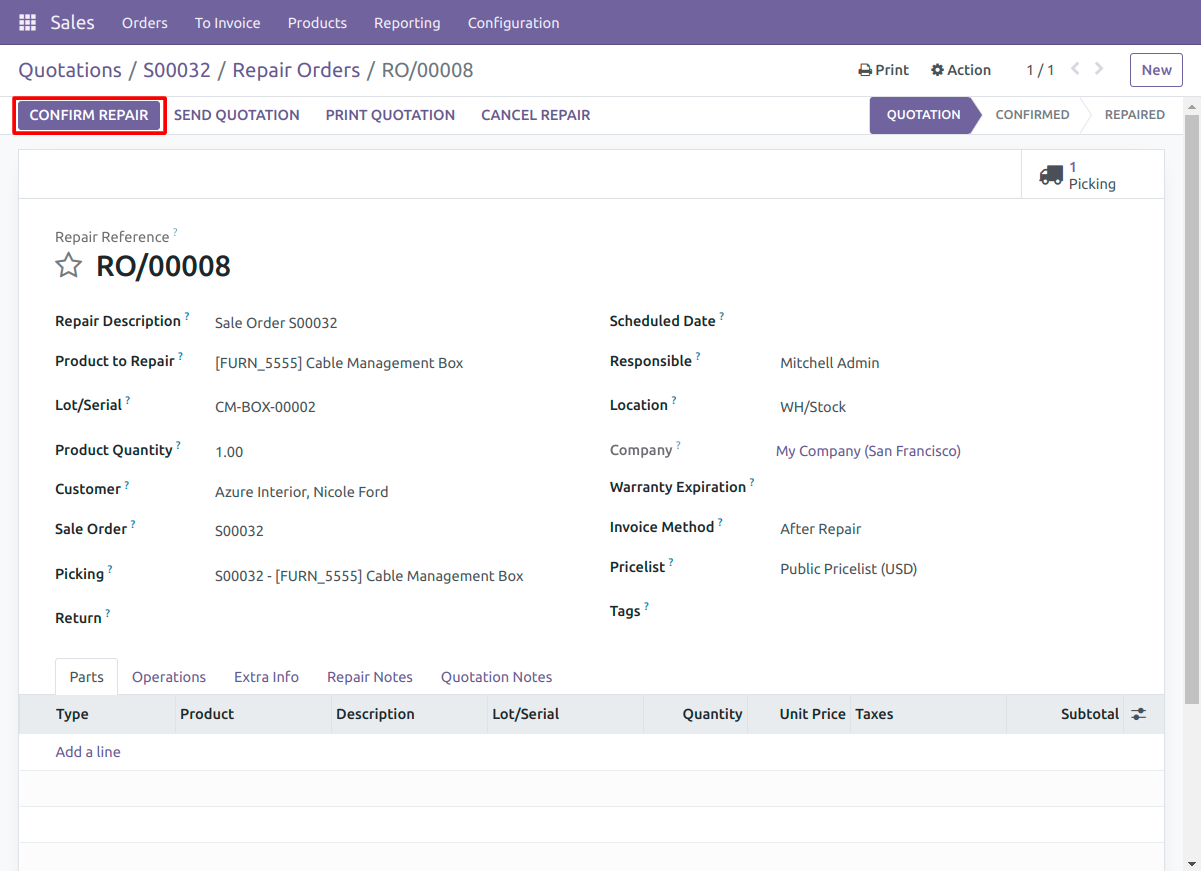Go to next record arrow
Image resolution: width=1201 pixels, height=871 pixels.
(1099, 69)
